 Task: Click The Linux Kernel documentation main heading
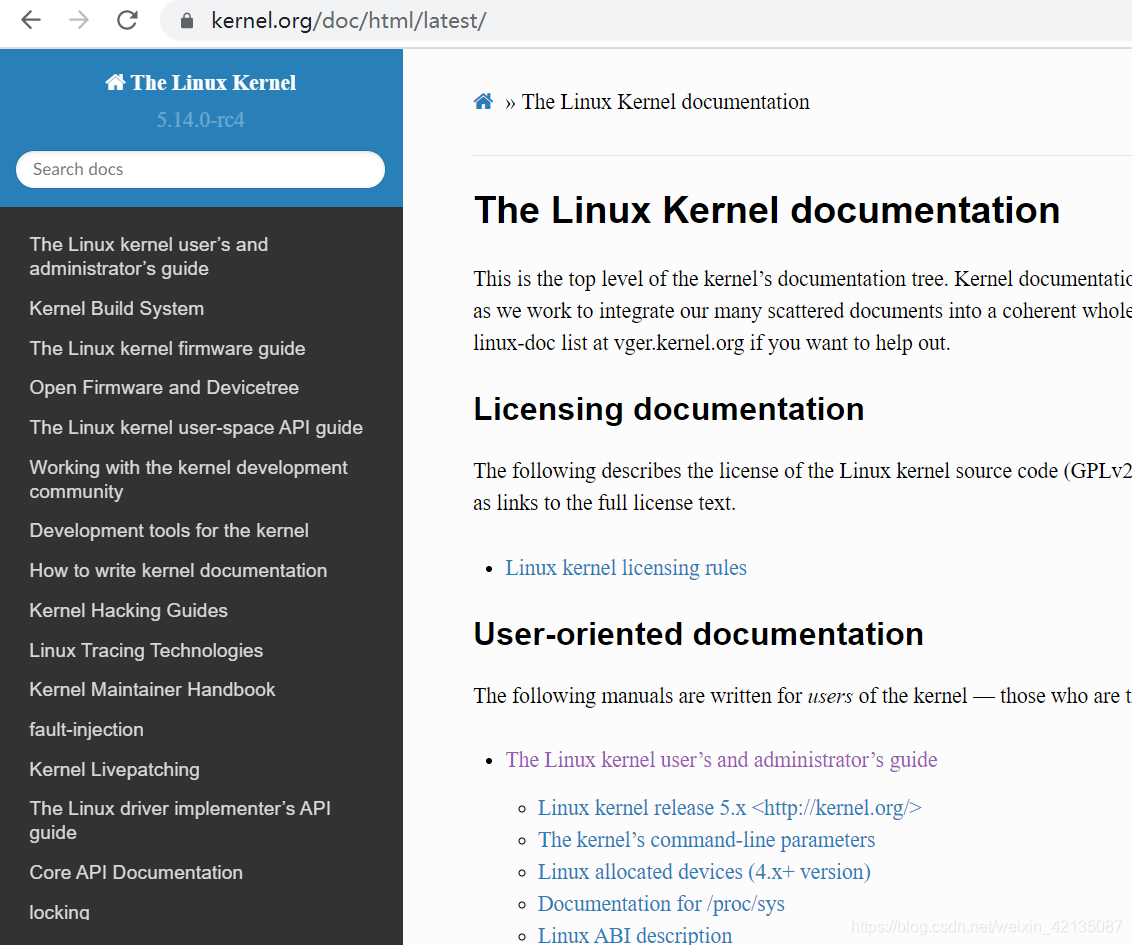[x=767, y=210]
